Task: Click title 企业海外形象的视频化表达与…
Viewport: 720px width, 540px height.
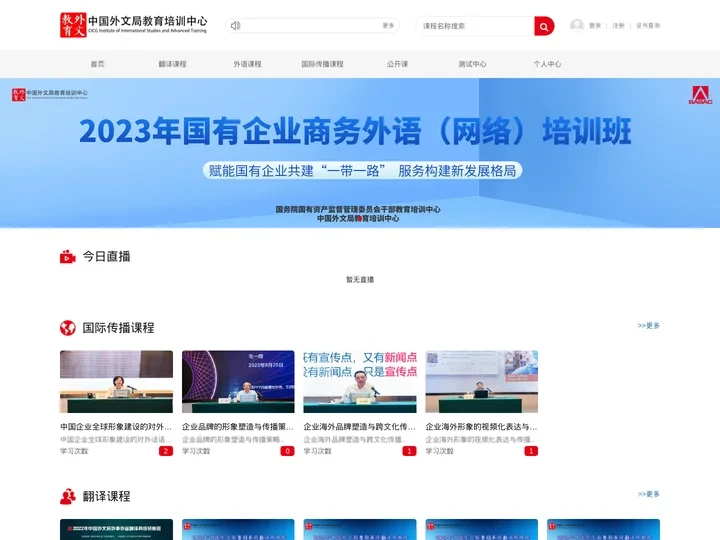Action: point(481,427)
